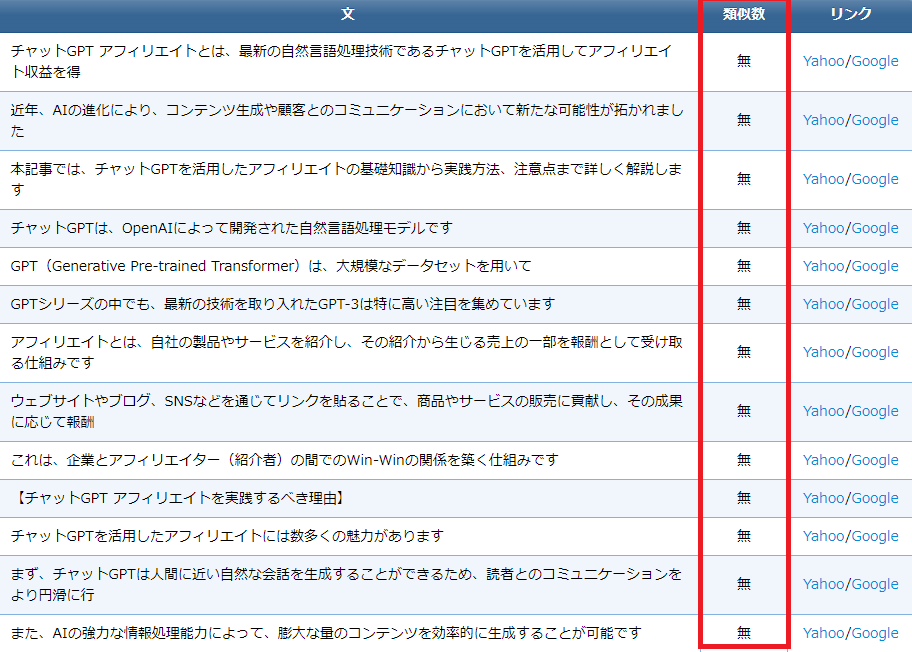The height and width of the screenshot is (652, 912).
Task: Click Yahoo link for '数多くの魅力があります' row
Action: [x=823, y=536]
